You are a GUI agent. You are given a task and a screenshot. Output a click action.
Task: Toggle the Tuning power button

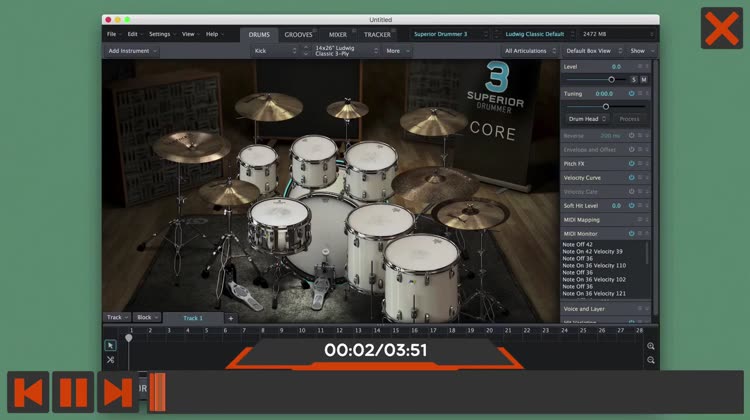631,94
